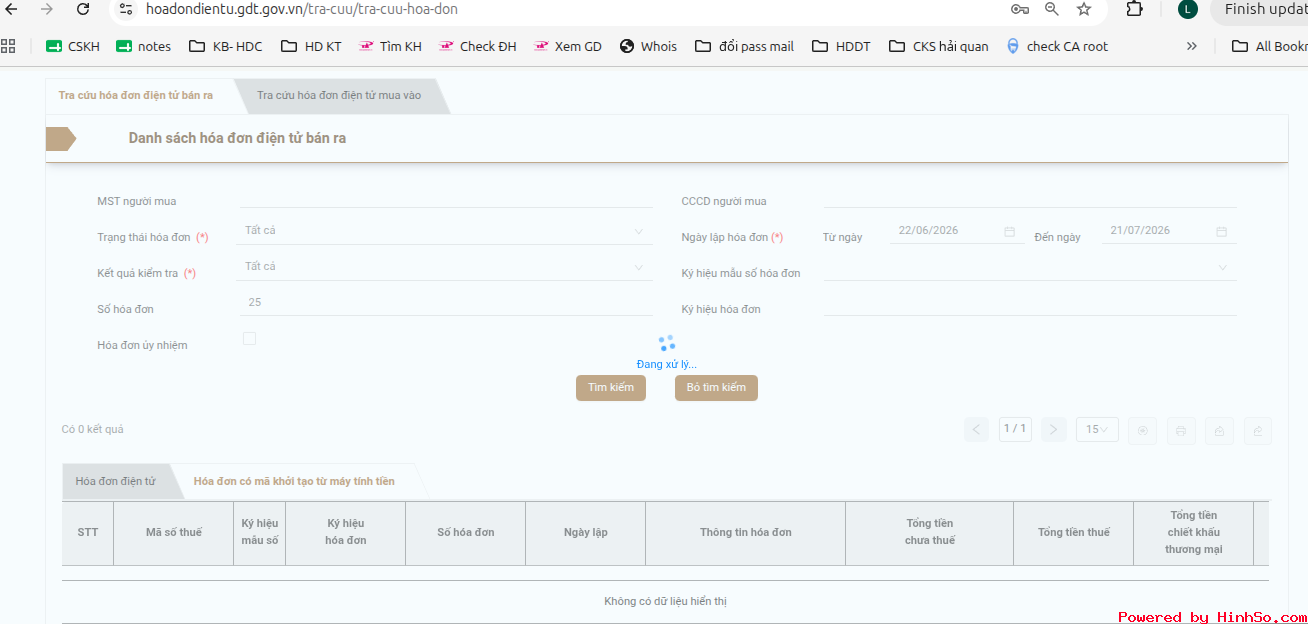Open the CKS hải quan bookmark folder
This screenshot has height=624, width=1308.
[x=938, y=46]
